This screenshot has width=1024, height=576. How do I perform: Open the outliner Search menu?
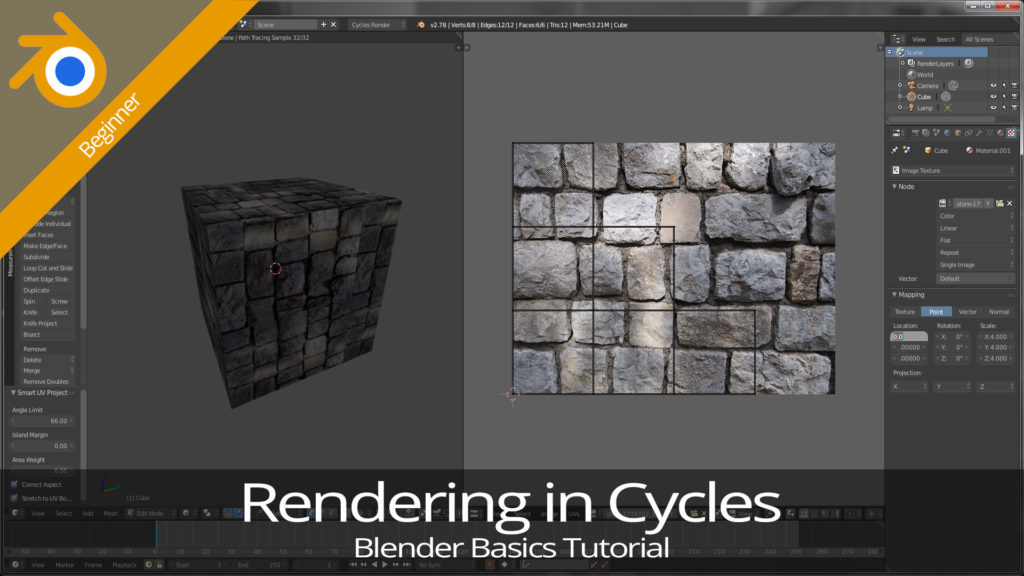click(945, 39)
